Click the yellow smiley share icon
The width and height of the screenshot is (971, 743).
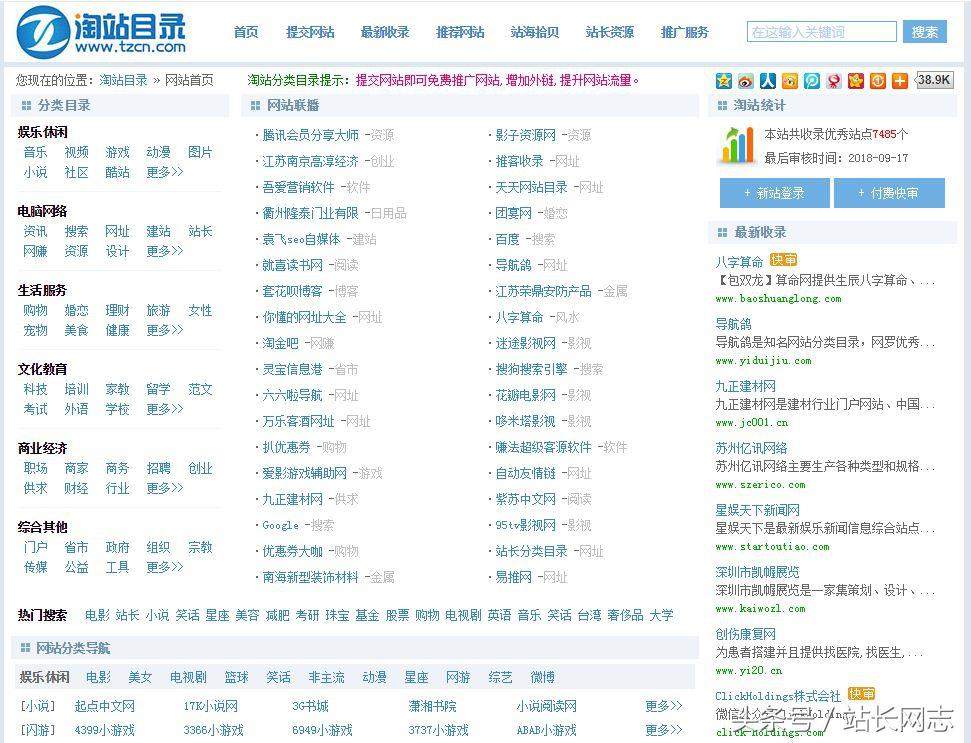tap(790, 80)
